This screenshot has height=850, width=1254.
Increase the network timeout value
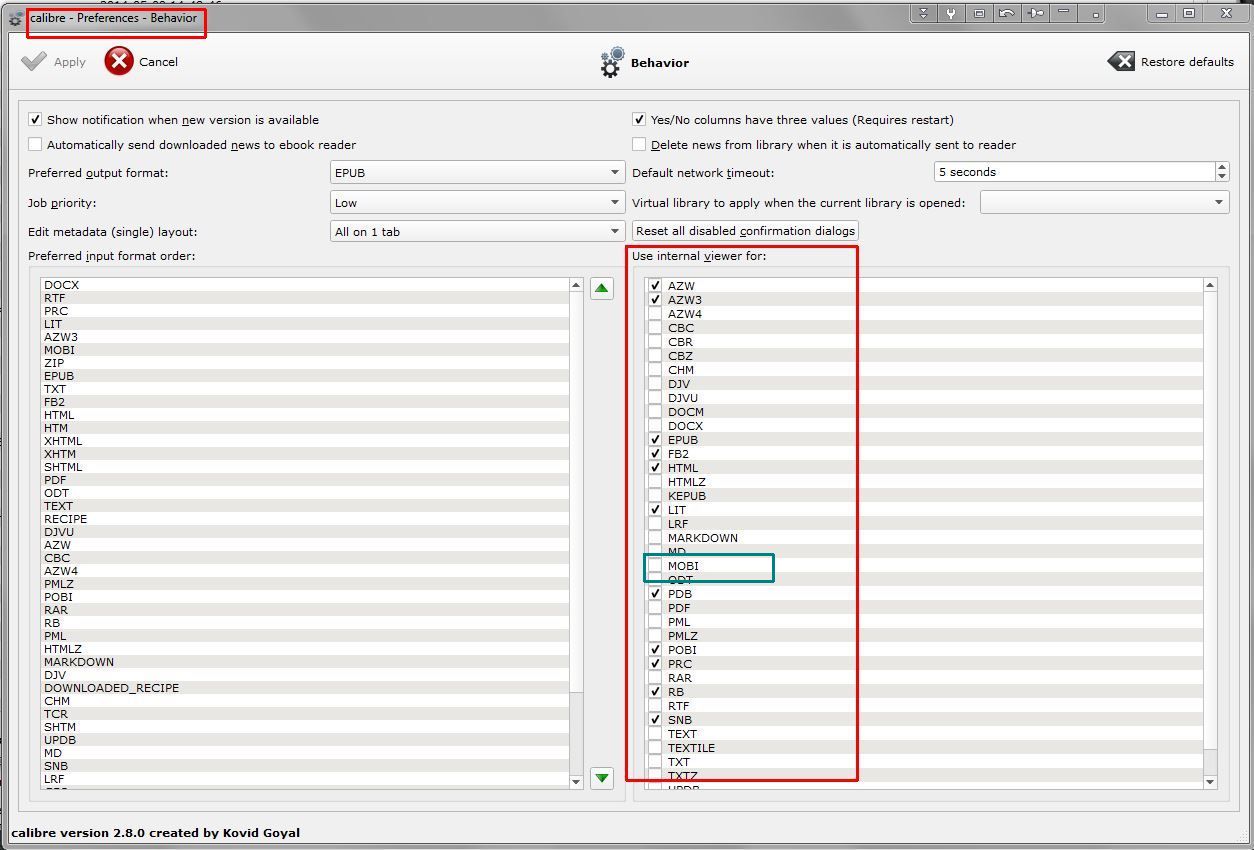1222,167
